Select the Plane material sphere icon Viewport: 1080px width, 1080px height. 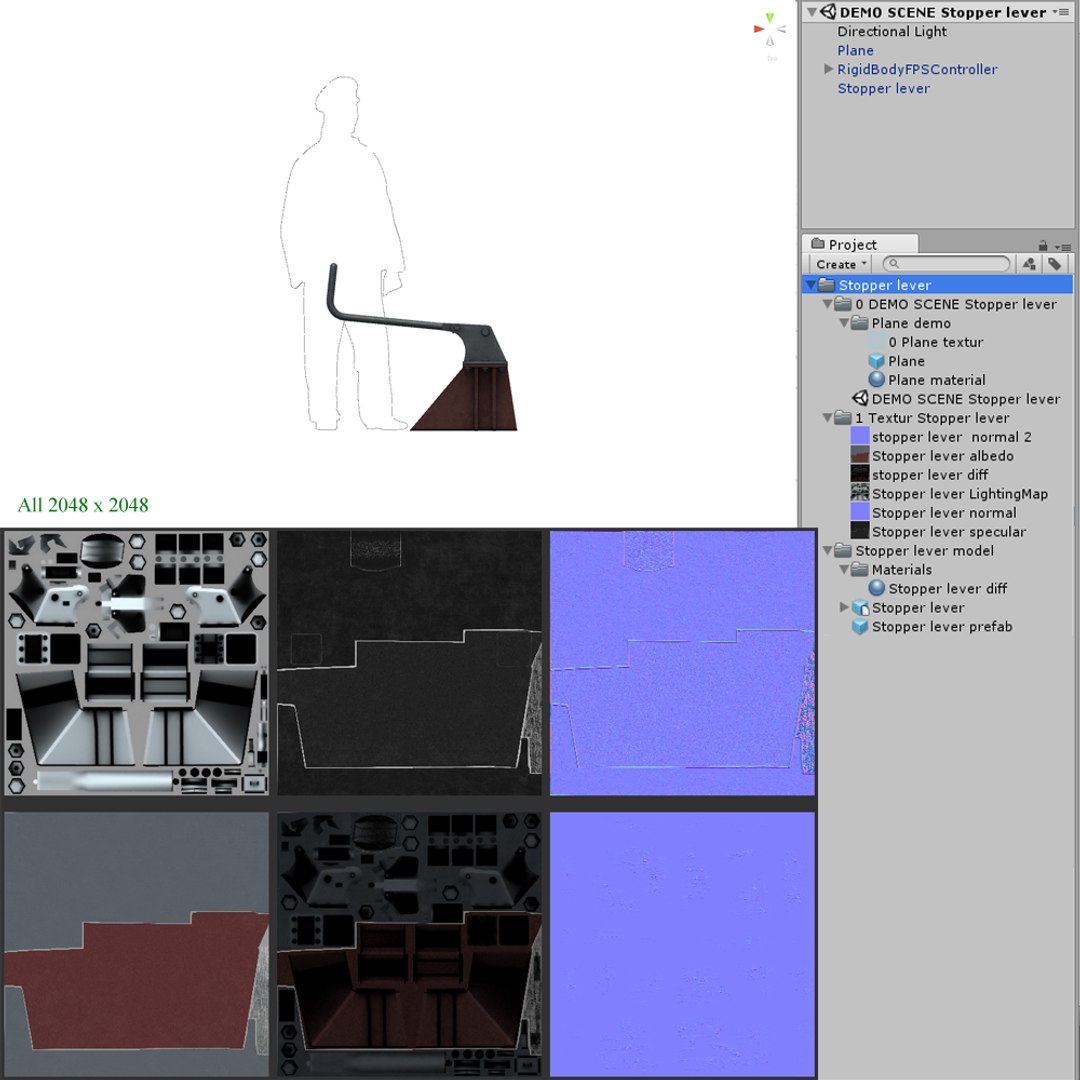pos(876,380)
